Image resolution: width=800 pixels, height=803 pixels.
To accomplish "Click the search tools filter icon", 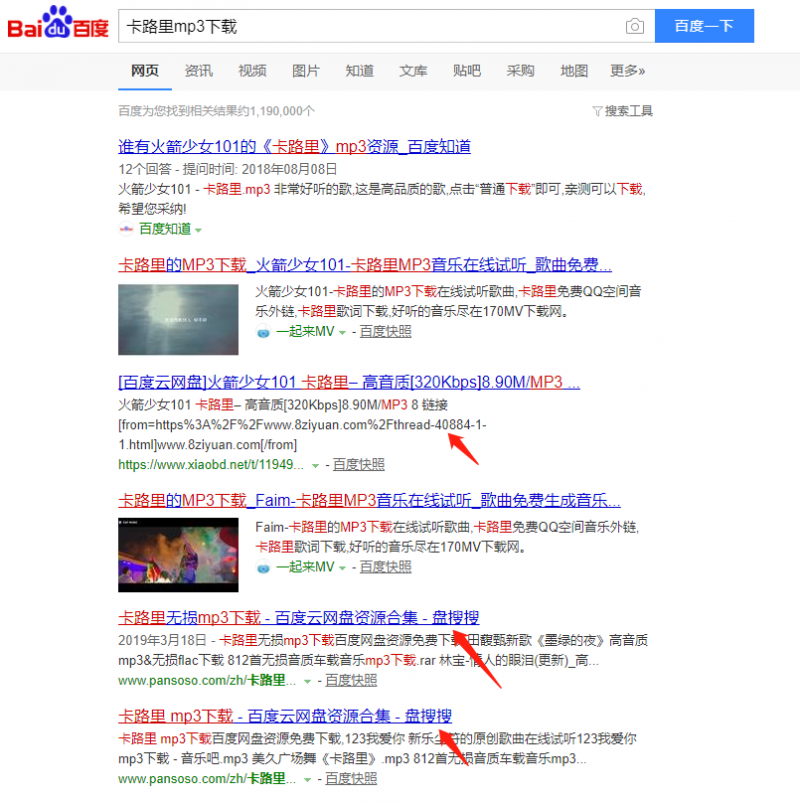I will (597, 111).
